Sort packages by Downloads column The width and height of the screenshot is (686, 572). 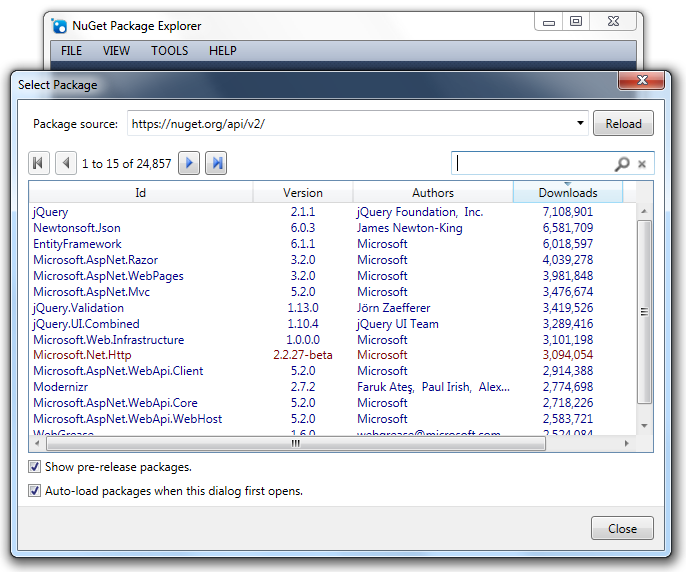[x=567, y=193]
